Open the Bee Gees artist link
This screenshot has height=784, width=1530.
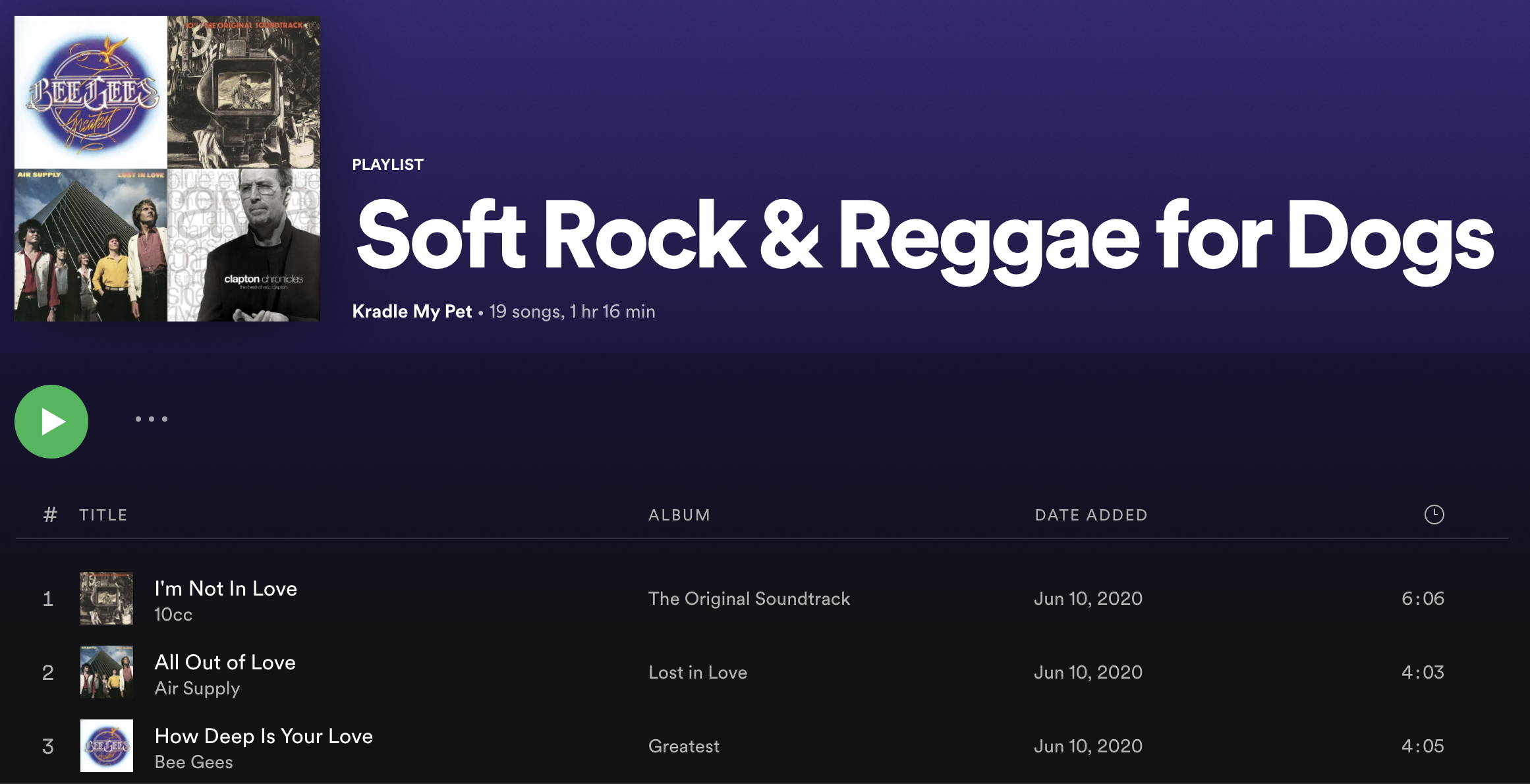pos(194,762)
